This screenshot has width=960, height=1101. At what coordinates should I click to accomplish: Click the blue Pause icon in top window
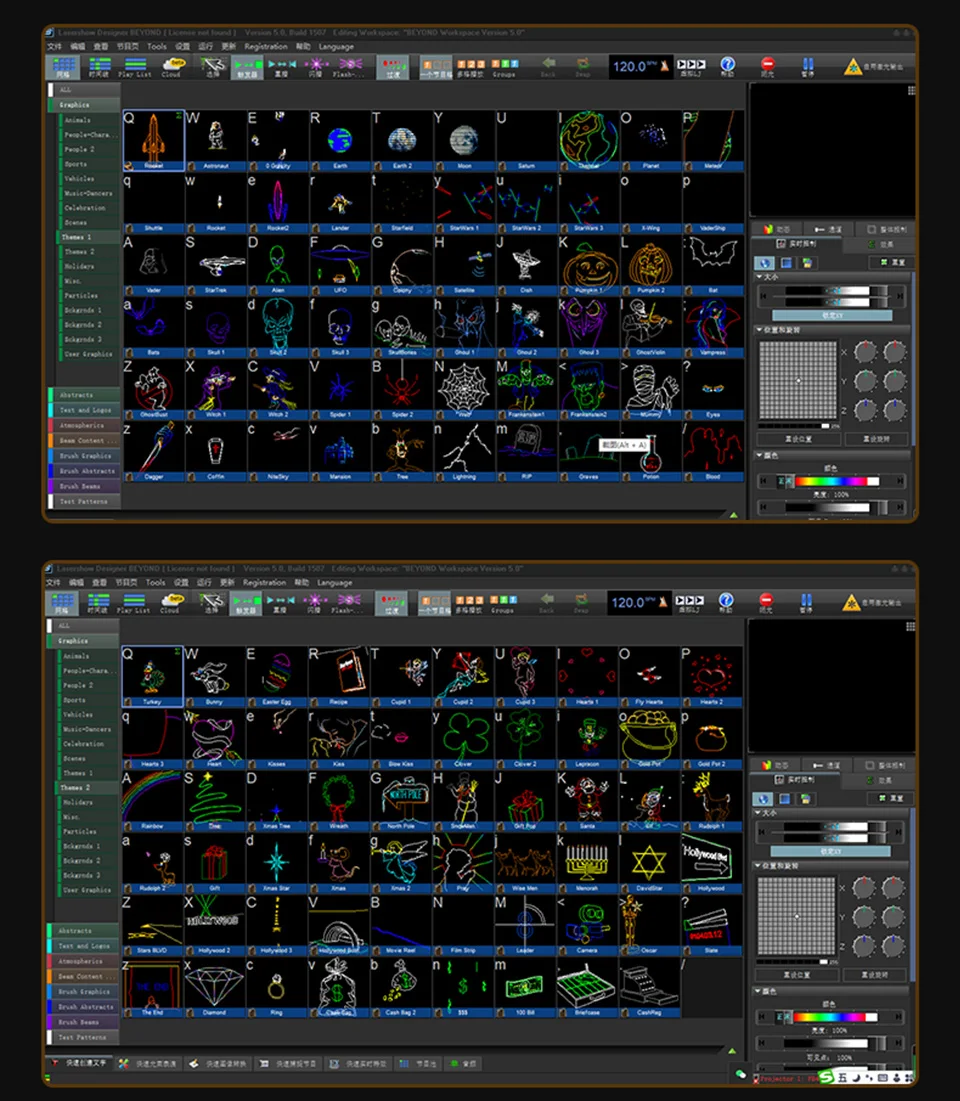point(808,67)
